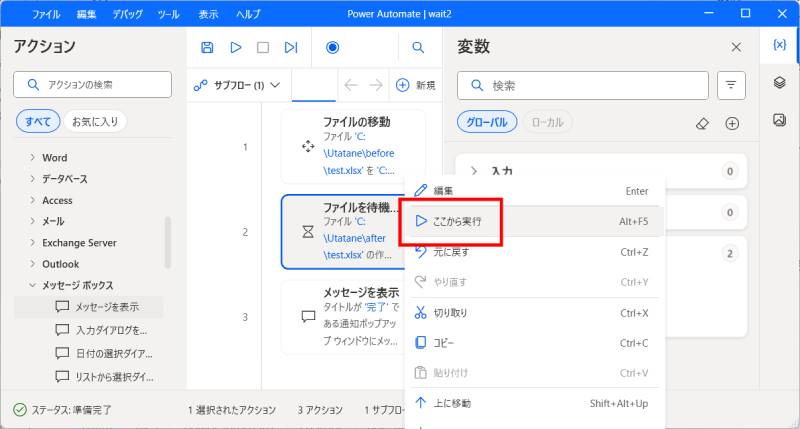This screenshot has height=429, width=800.
Task: Click the 新規 subflow button
Action: pyautogui.click(x=416, y=86)
